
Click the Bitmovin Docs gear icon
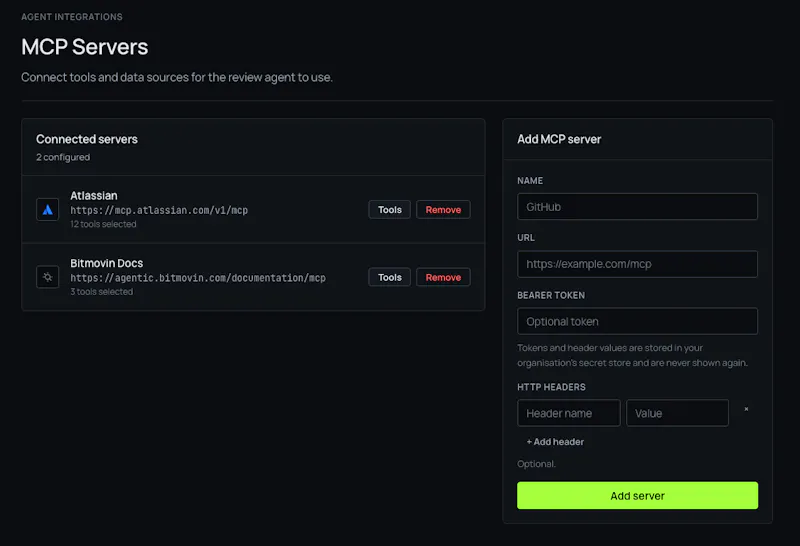click(47, 277)
